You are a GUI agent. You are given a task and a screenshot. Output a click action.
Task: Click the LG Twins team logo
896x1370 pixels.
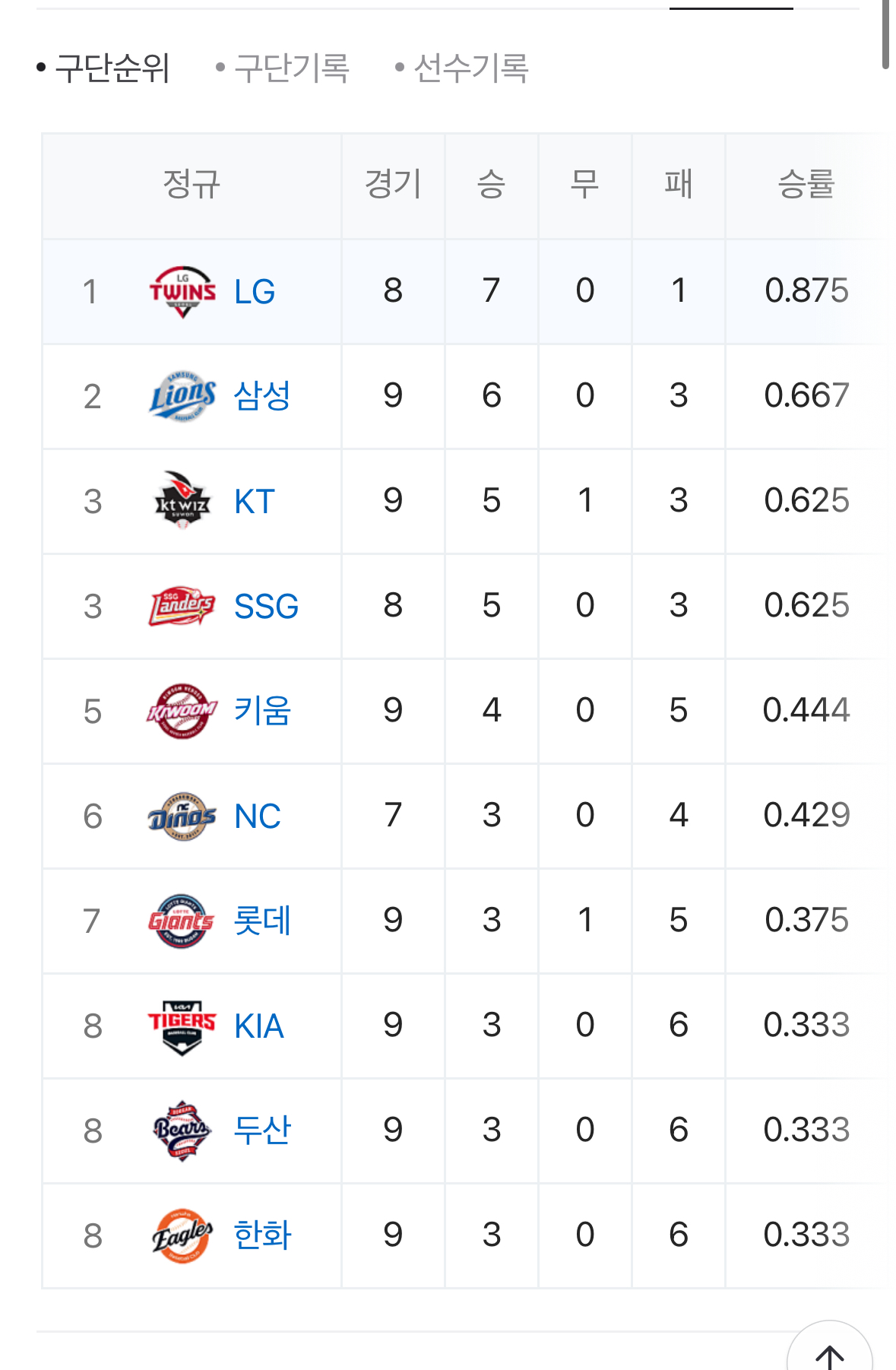182,292
